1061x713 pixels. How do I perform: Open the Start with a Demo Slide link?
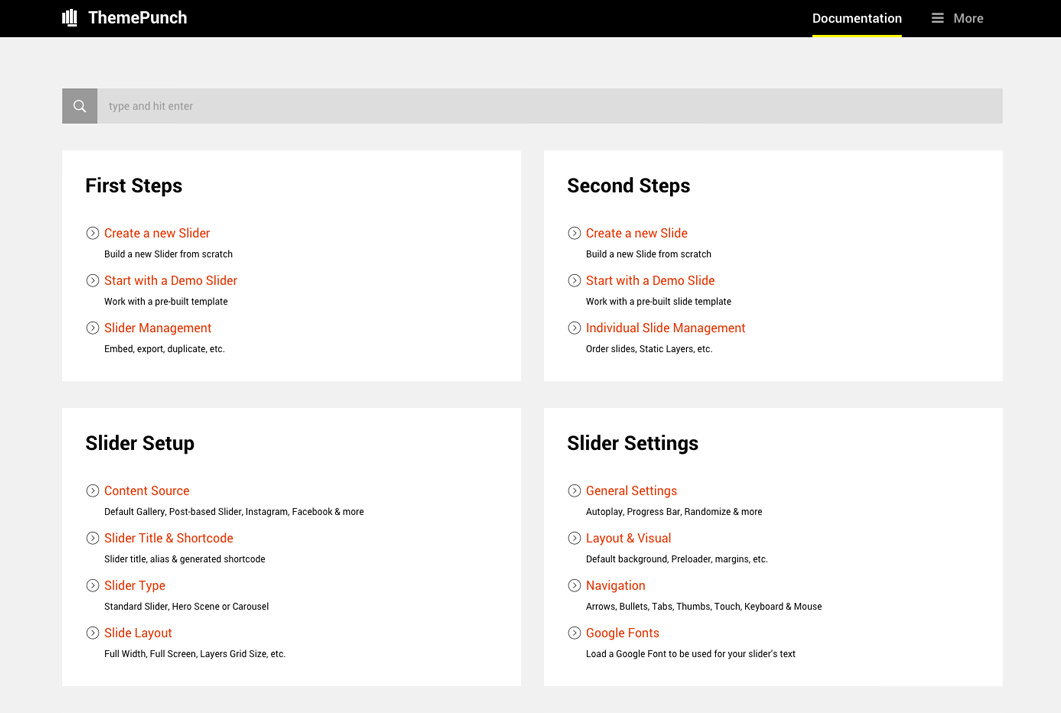pyautogui.click(x=650, y=281)
